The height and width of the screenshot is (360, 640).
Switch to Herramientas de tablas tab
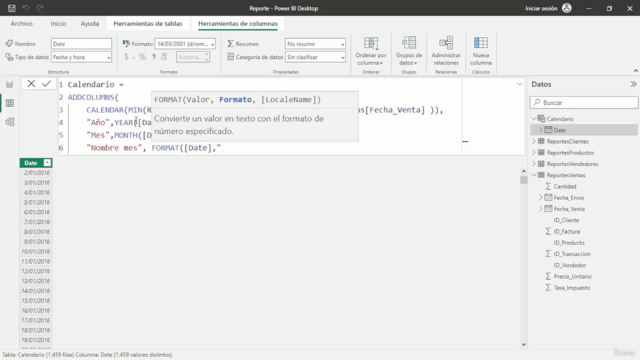pyautogui.click(x=148, y=24)
